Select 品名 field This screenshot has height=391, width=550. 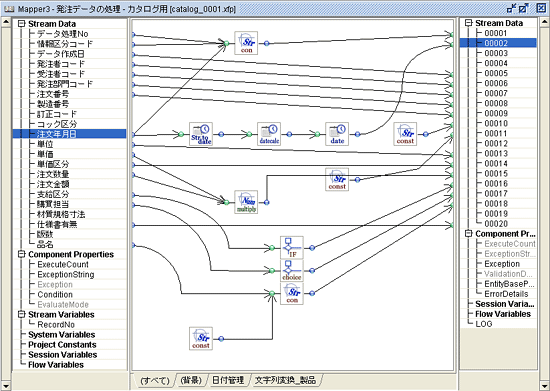pyautogui.click(x=45, y=244)
